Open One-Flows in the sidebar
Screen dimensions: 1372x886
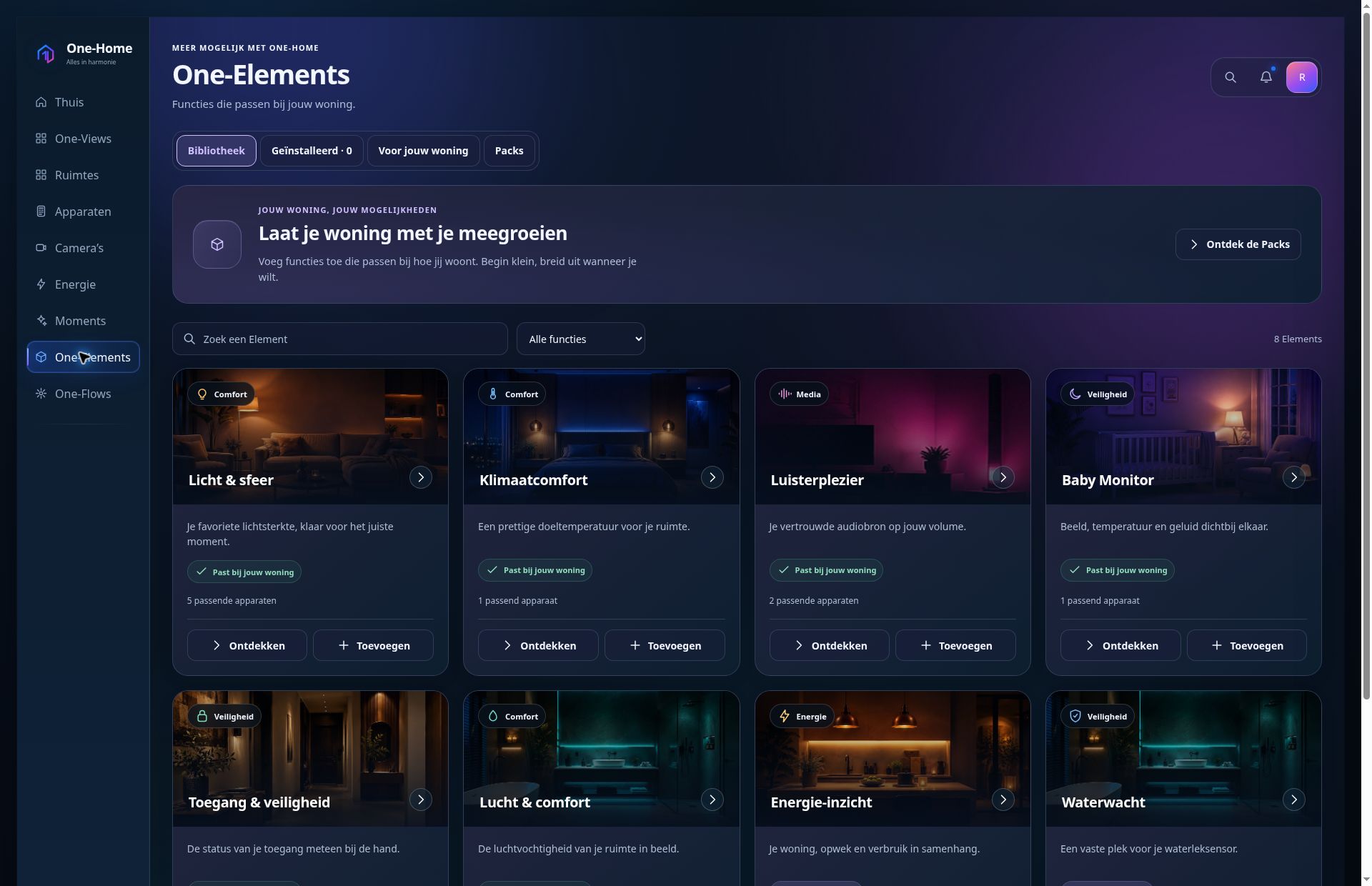tap(83, 394)
